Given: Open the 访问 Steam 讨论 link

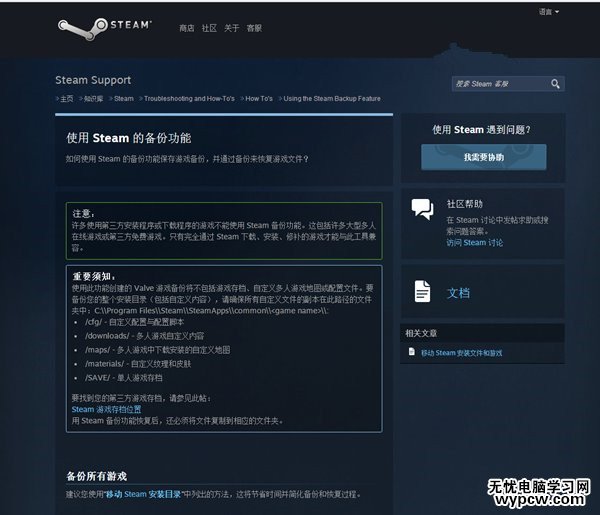Looking at the screenshot, I should pos(474,243).
